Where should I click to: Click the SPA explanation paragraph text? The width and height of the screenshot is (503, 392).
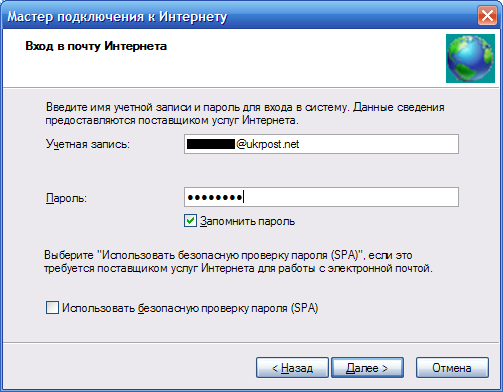click(238, 262)
